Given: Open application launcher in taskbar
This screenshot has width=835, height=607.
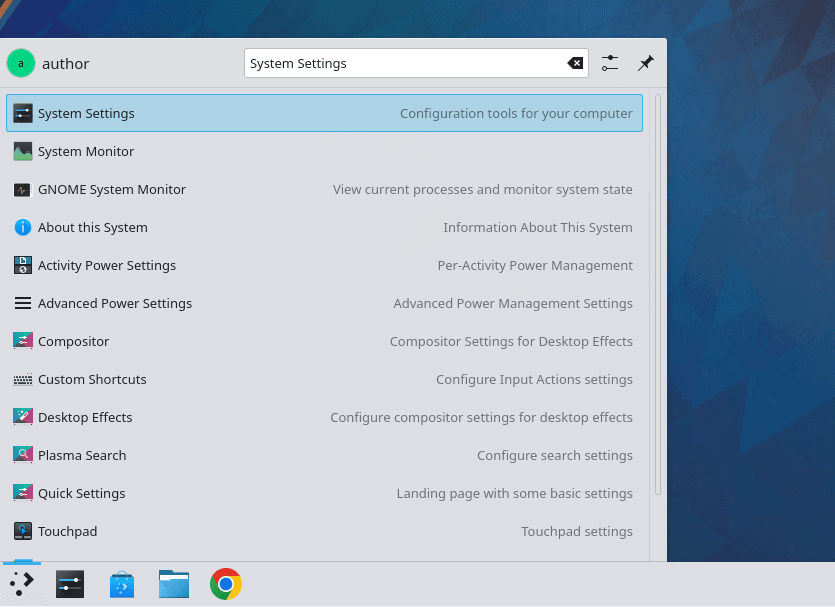Looking at the screenshot, I should pos(21,584).
